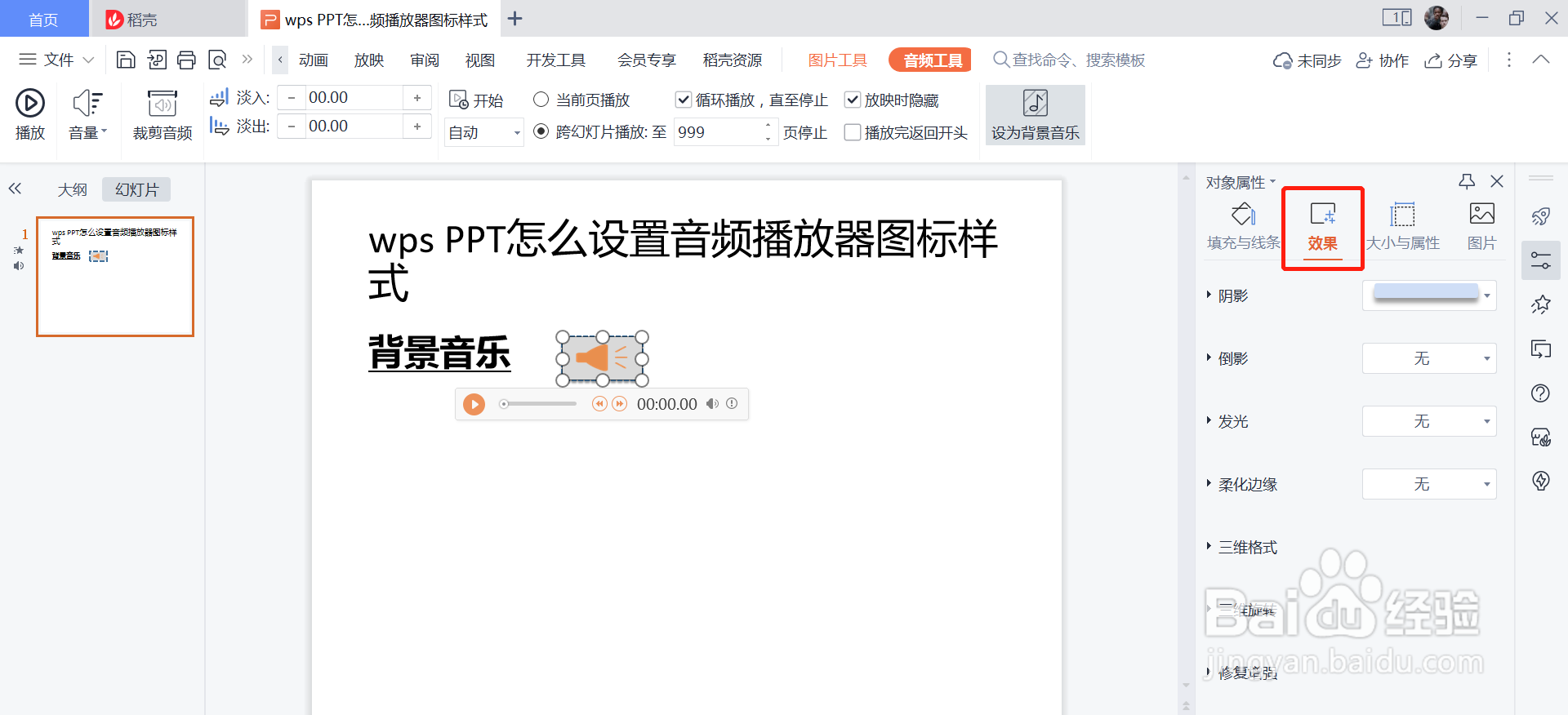This screenshot has width=1568, height=715.
Task: Open the Reflection (倒影) dropdown
Action: click(x=1429, y=358)
